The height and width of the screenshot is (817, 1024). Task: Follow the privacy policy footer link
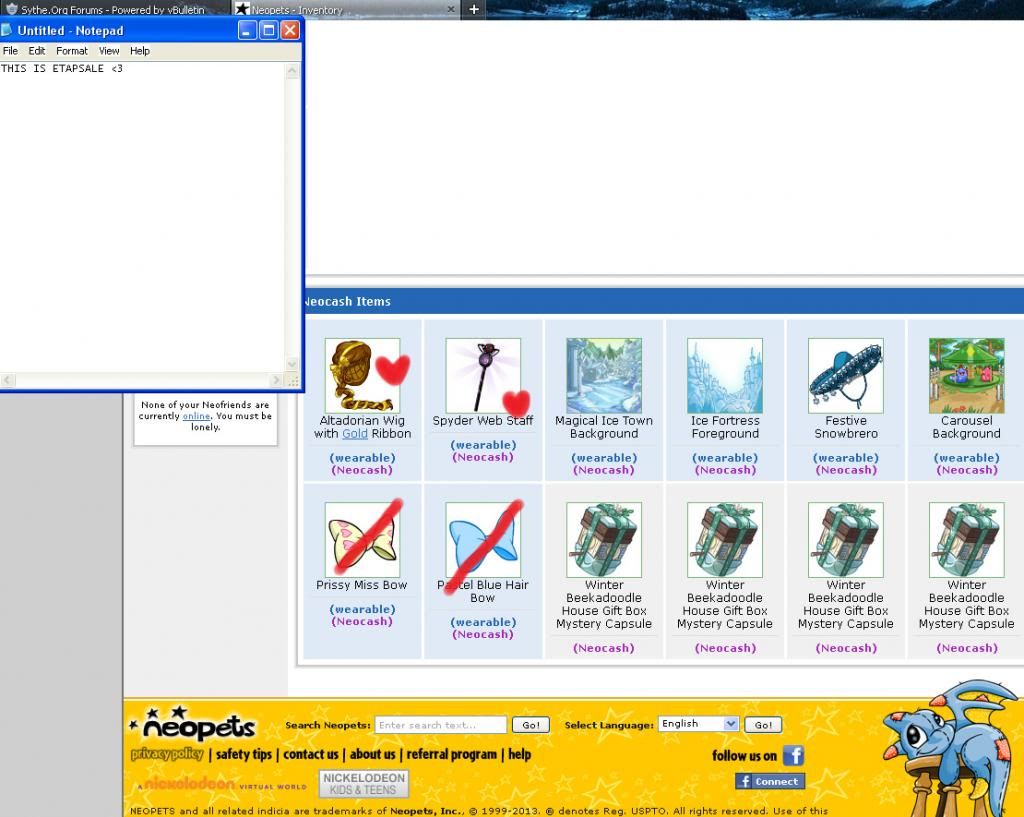[x=167, y=754]
